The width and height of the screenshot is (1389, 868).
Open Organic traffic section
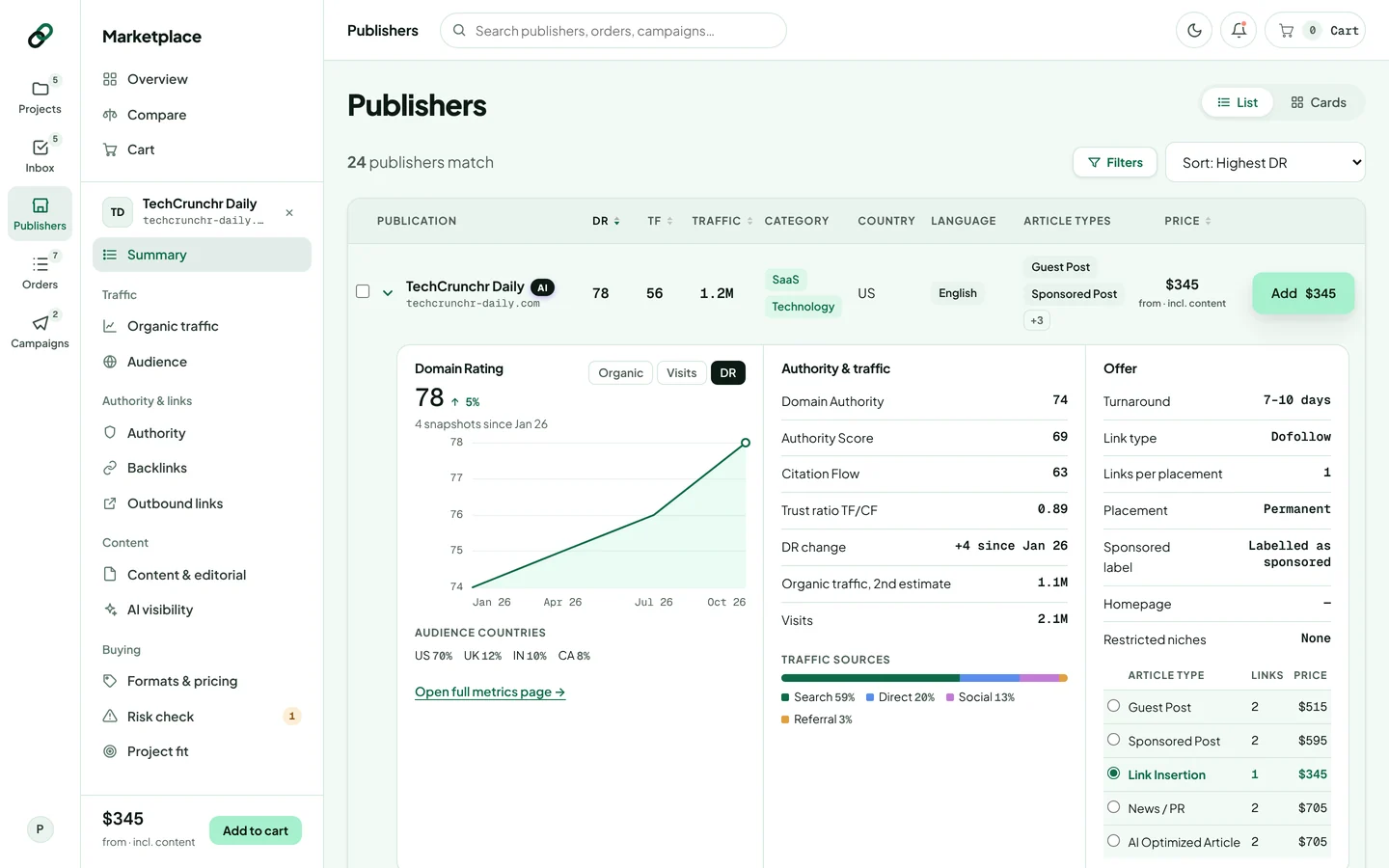click(202, 326)
